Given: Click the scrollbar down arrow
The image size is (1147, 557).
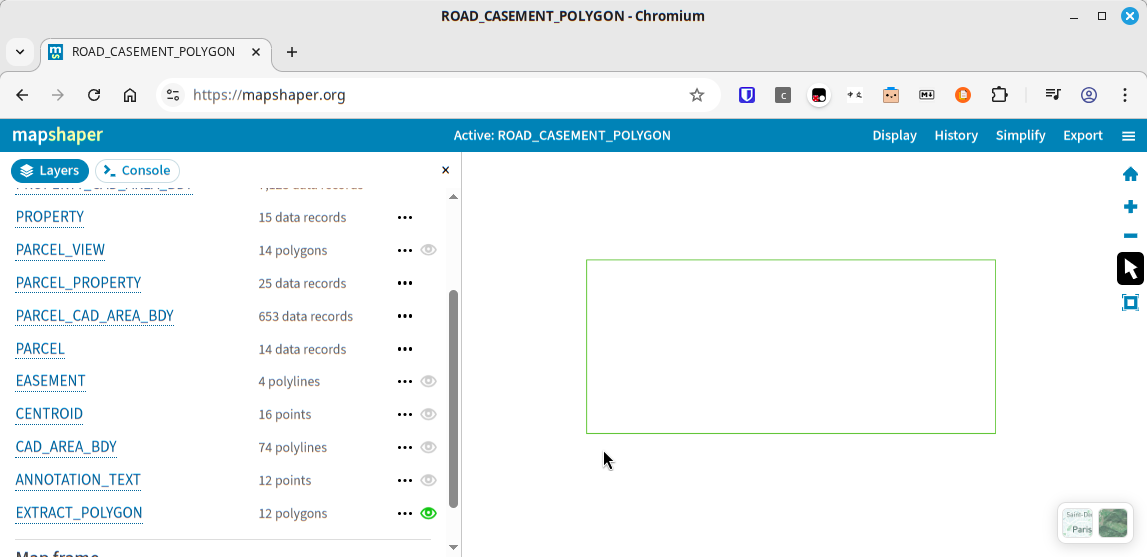Looking at the screenshot, I should click(454, 547).
